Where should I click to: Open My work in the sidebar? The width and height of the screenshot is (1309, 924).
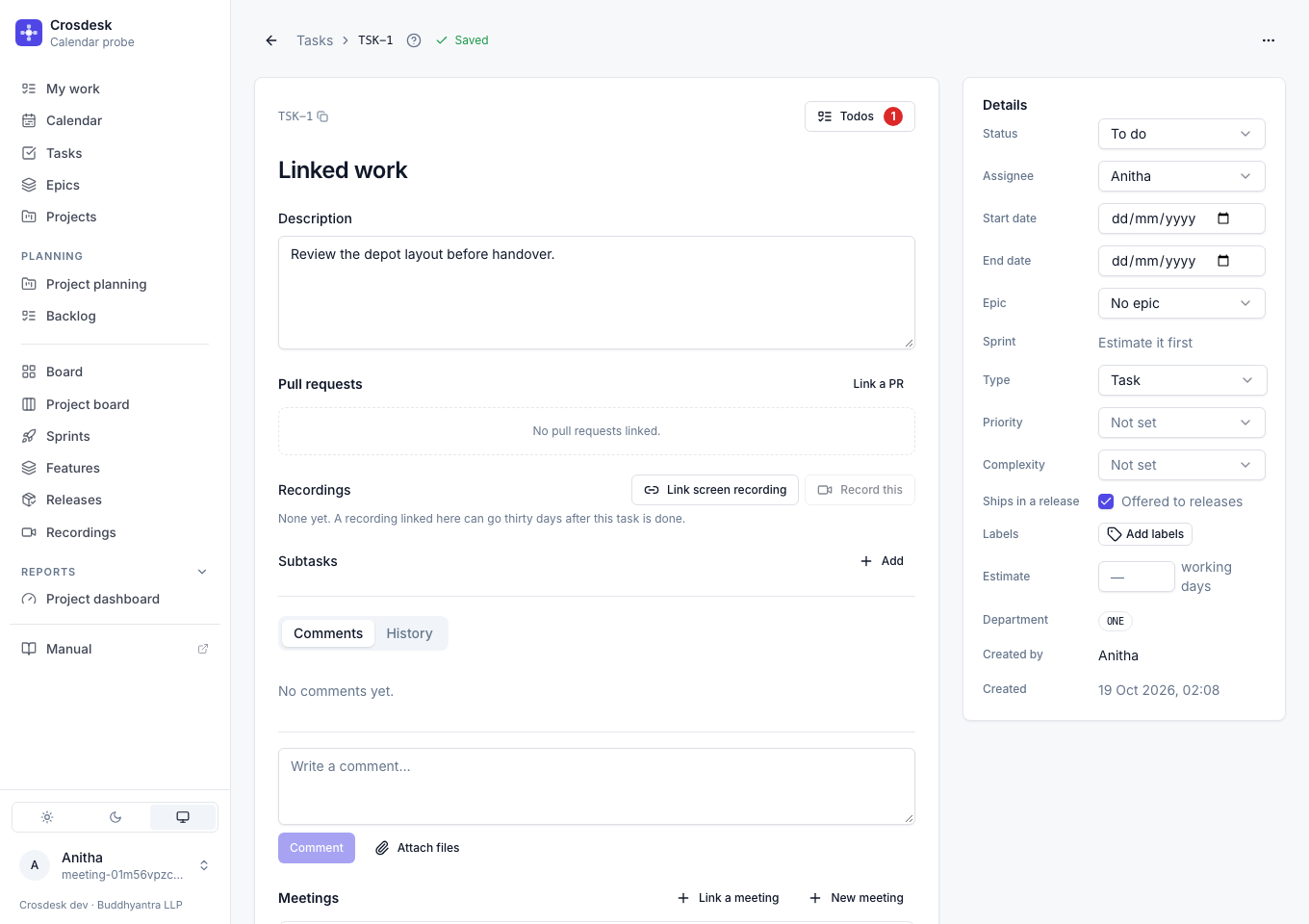pyautogui.click(x=115, y=89)
